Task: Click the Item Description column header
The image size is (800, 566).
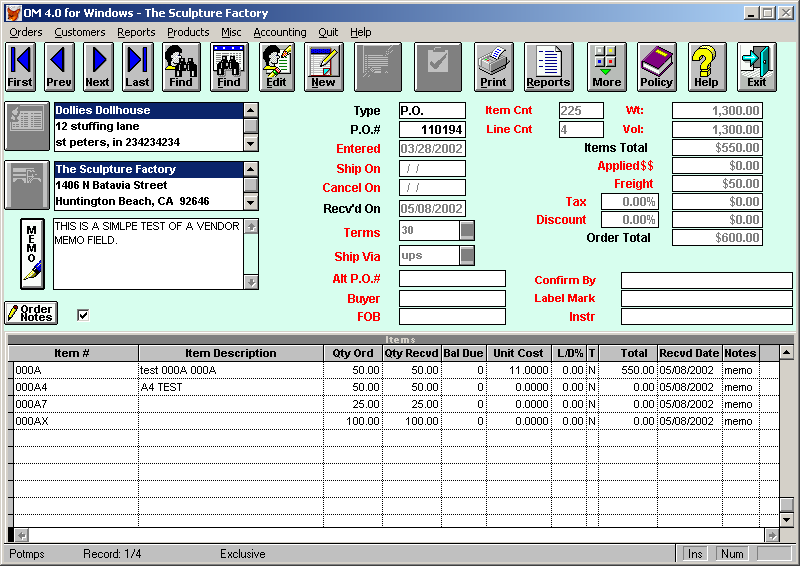Action: (231, 353)
